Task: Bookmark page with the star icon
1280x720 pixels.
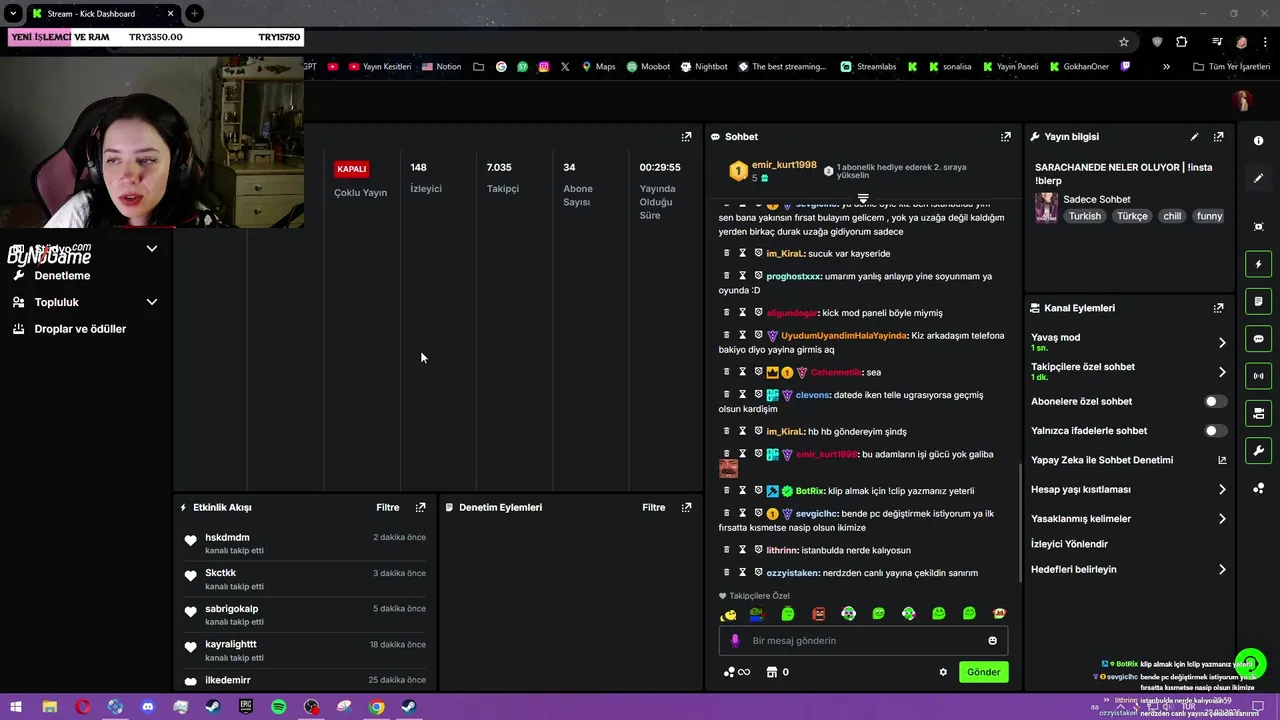Action: (x=1124, y=42)
